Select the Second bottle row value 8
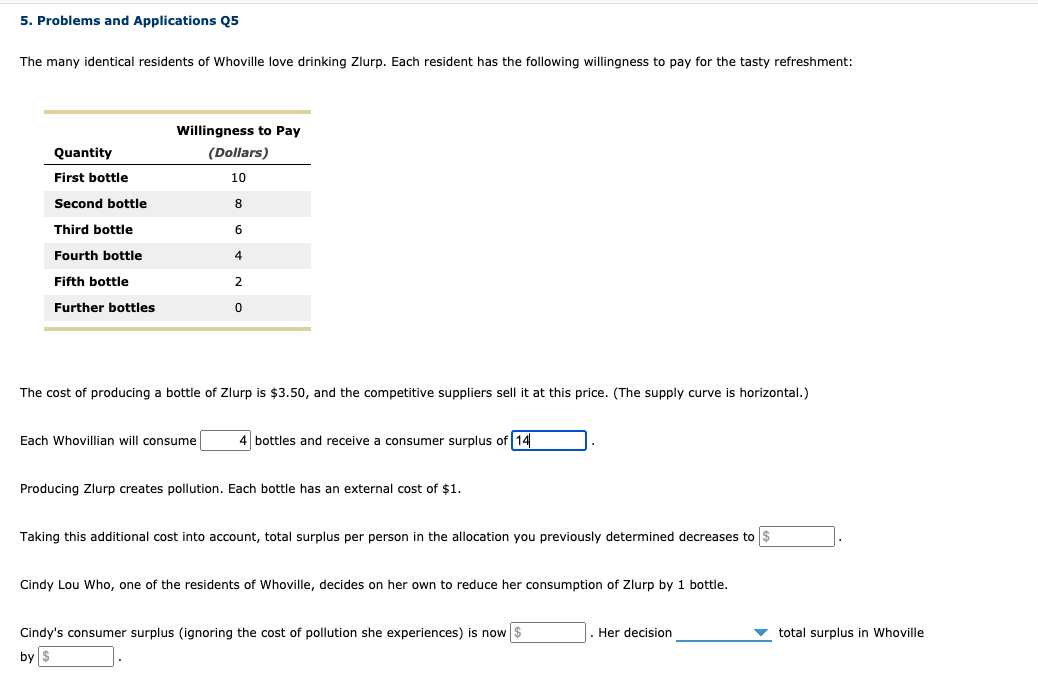 coord(238,203)
